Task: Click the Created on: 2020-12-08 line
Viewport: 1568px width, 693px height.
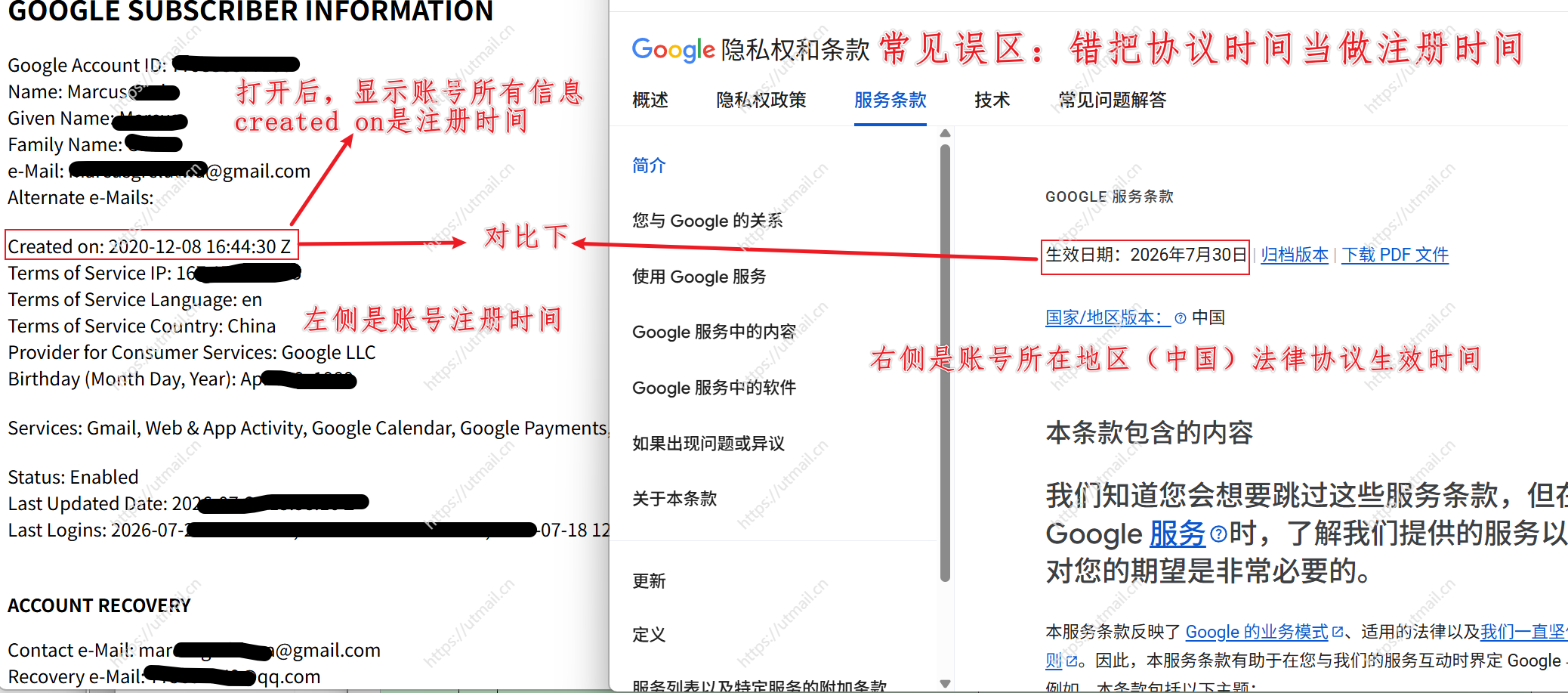Action: click(x=150, y=247)
